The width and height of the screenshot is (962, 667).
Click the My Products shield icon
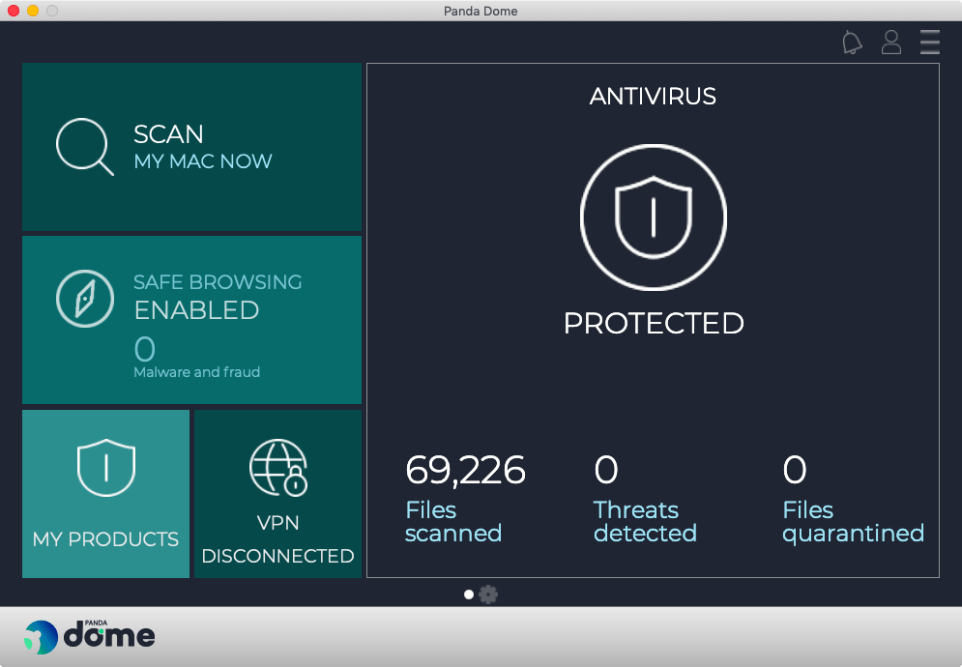tap(106, 468)
